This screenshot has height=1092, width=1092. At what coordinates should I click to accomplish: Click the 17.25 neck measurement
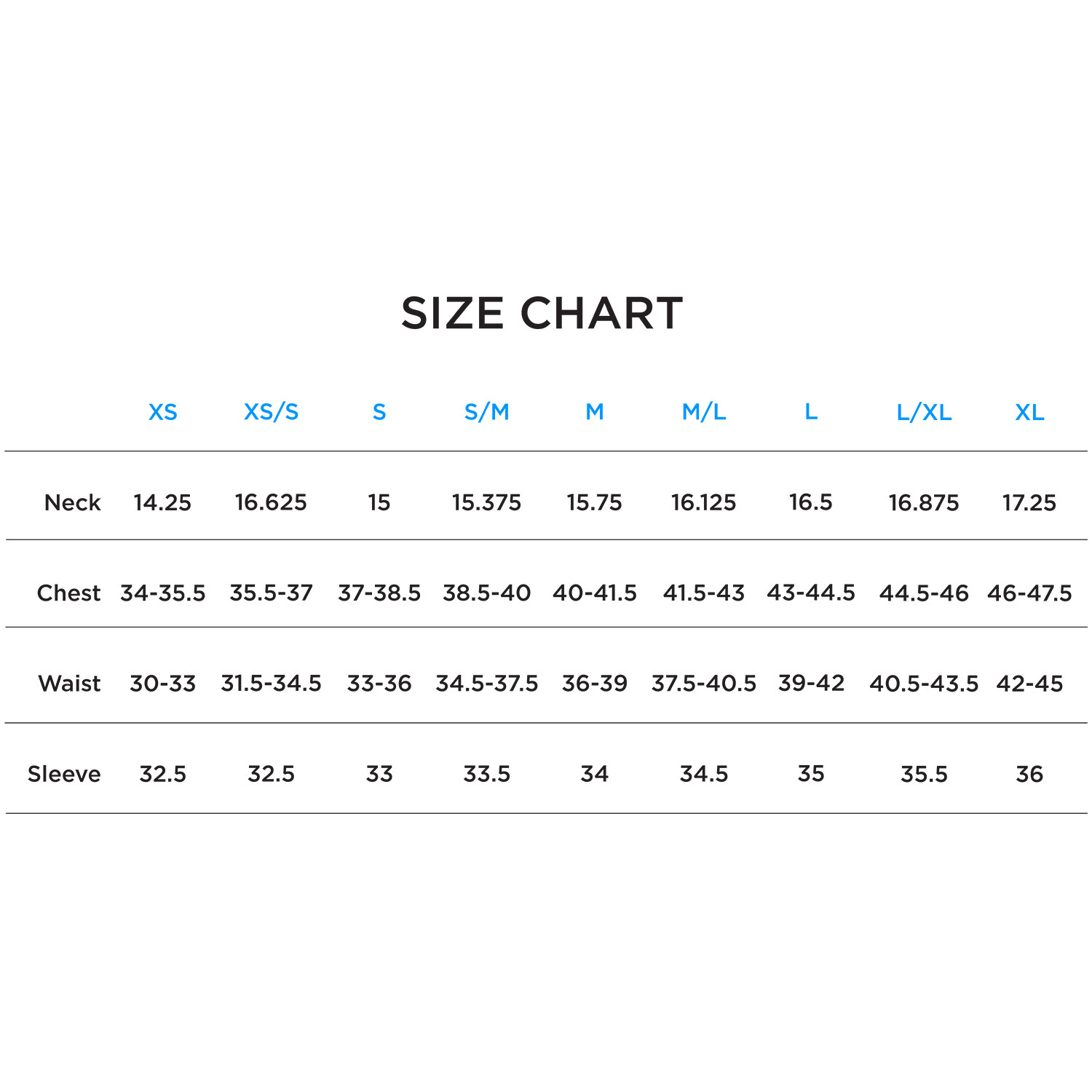click(x=1029, y=502)
